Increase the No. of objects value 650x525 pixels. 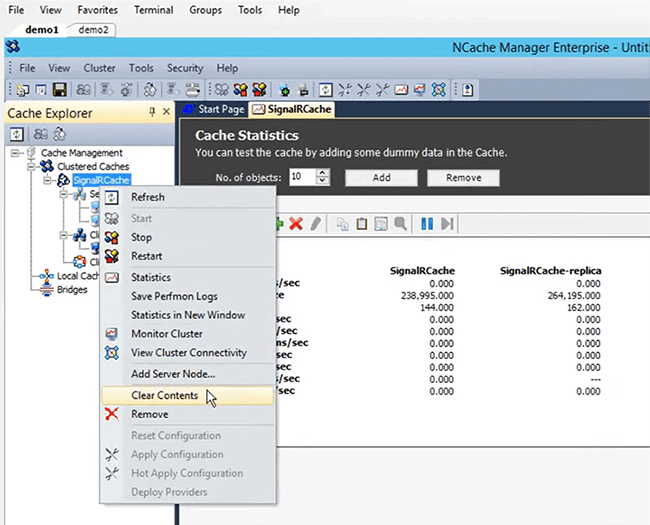(322, 173)
